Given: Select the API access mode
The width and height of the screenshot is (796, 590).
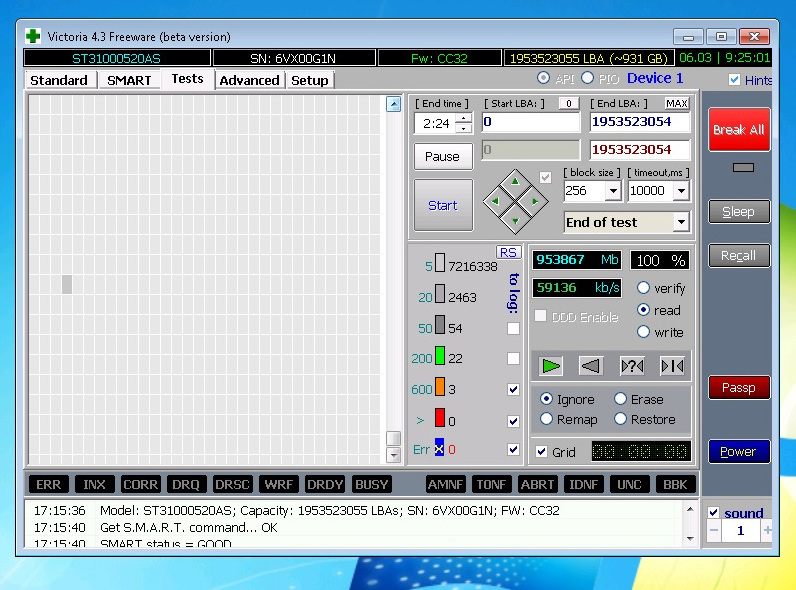Looking at the screenshot, I should (543, 78).
